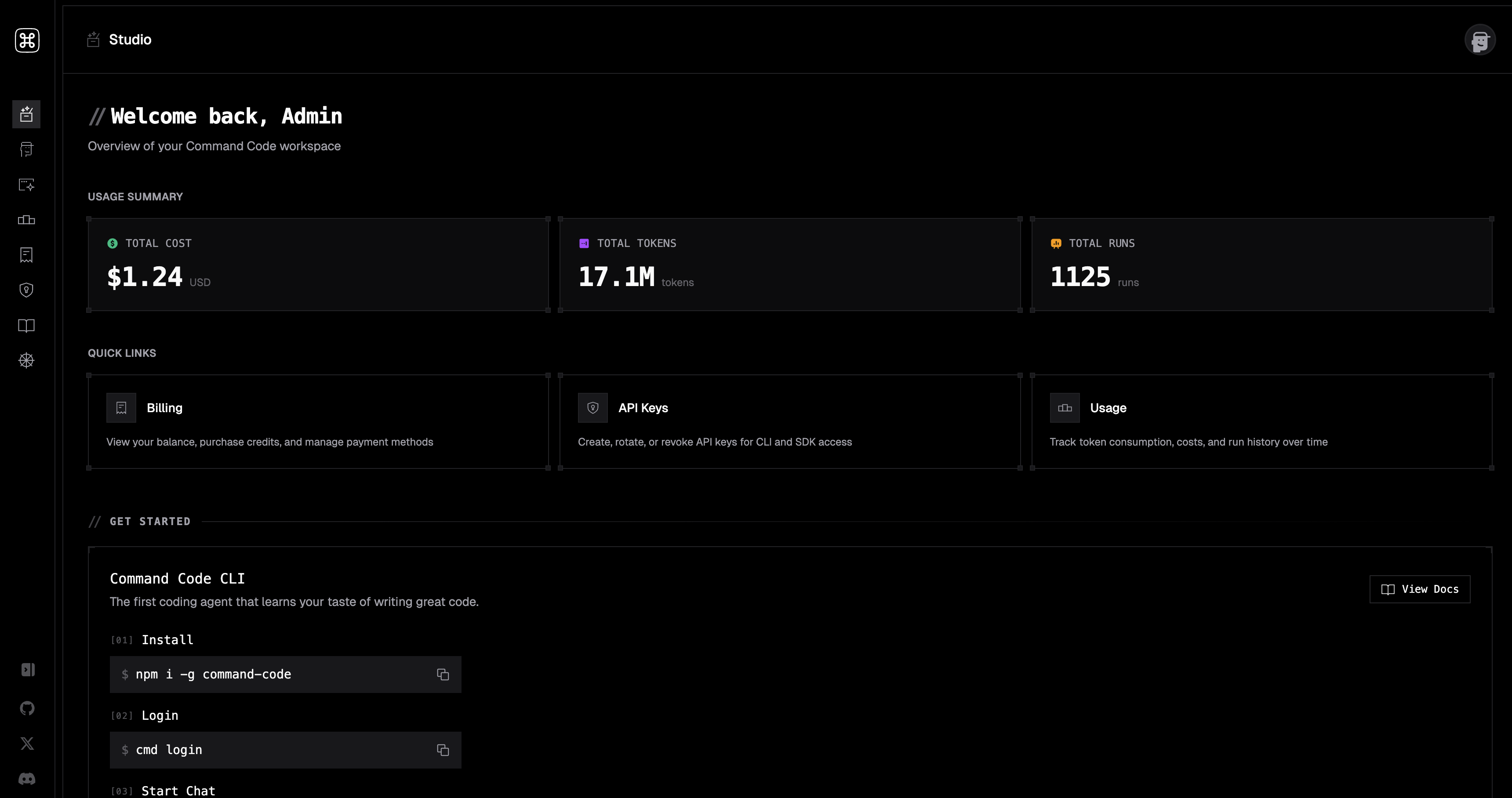This screenshot has width=1512, height=798.
Task: Open the sparkle image sidebar icon
Action: pyautogui.click(x=26, y=185)
